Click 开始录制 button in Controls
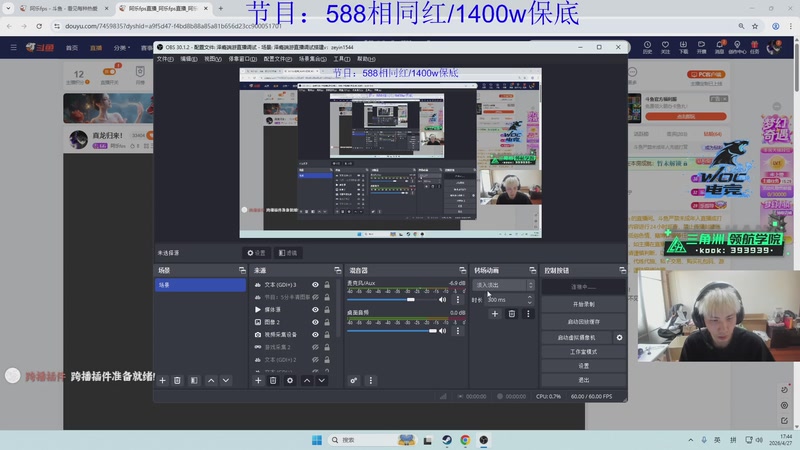 (584, 304)
